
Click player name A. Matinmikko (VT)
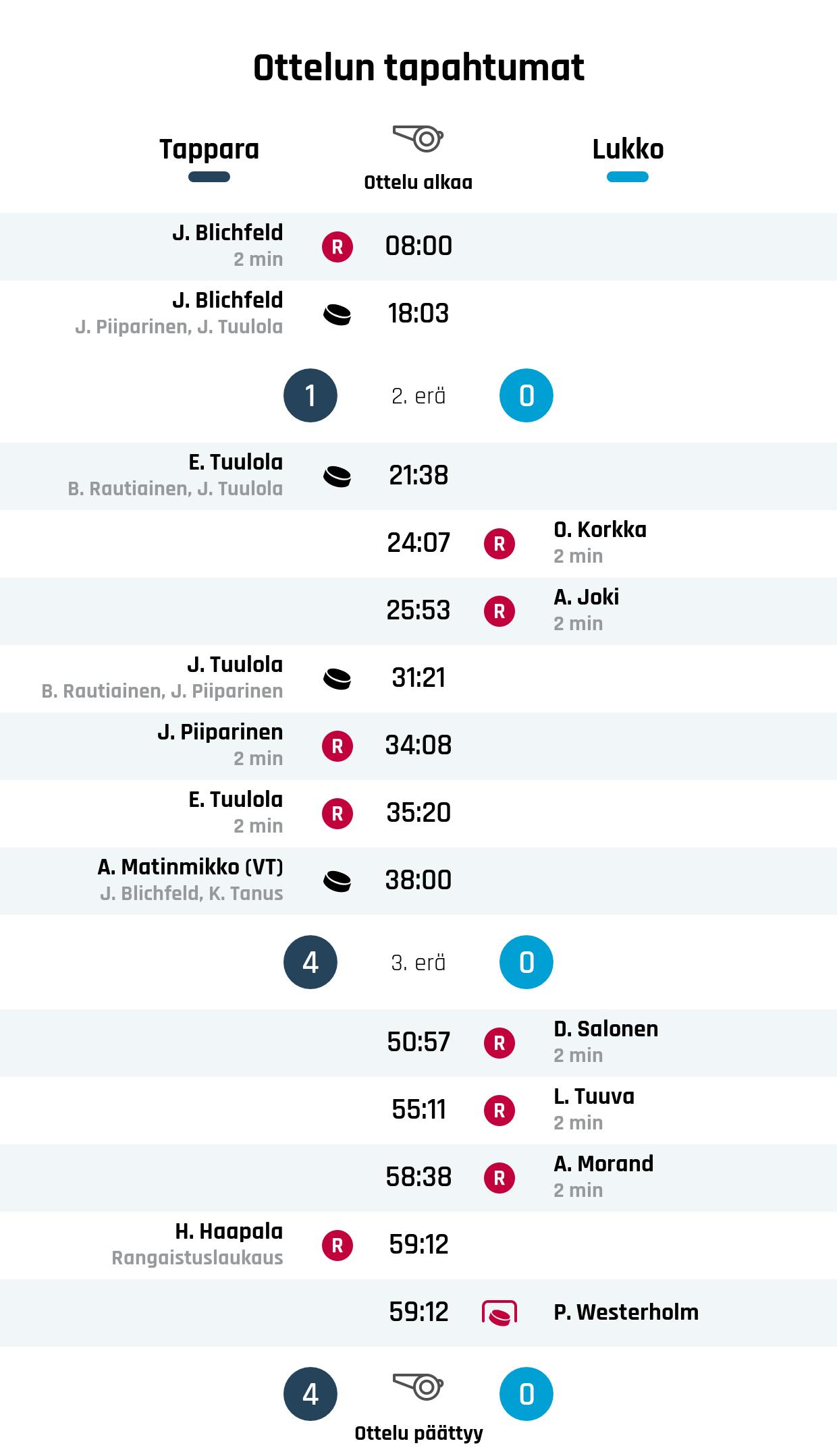pos(190,867)
